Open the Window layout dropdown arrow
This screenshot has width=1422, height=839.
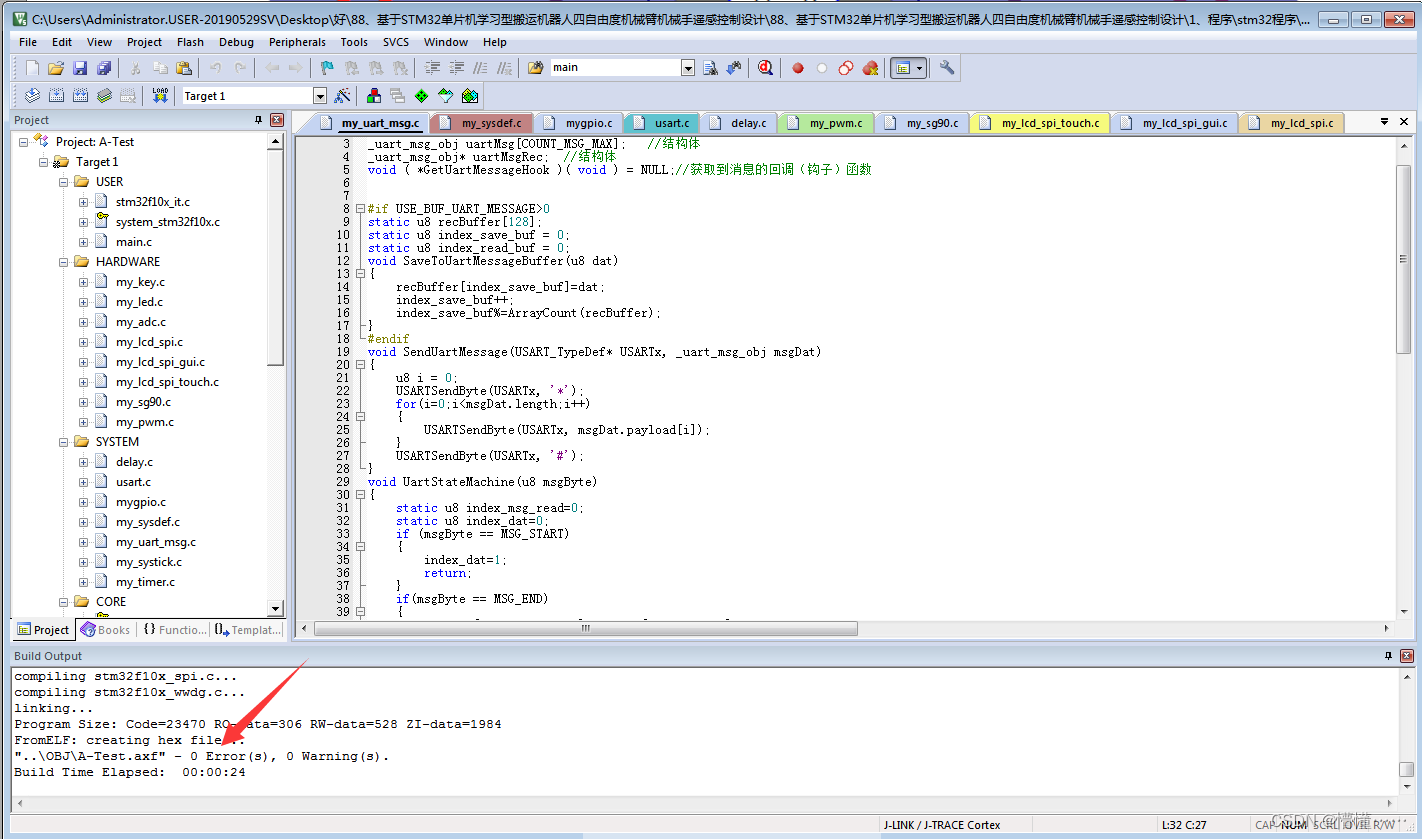(x=919, y=68)
